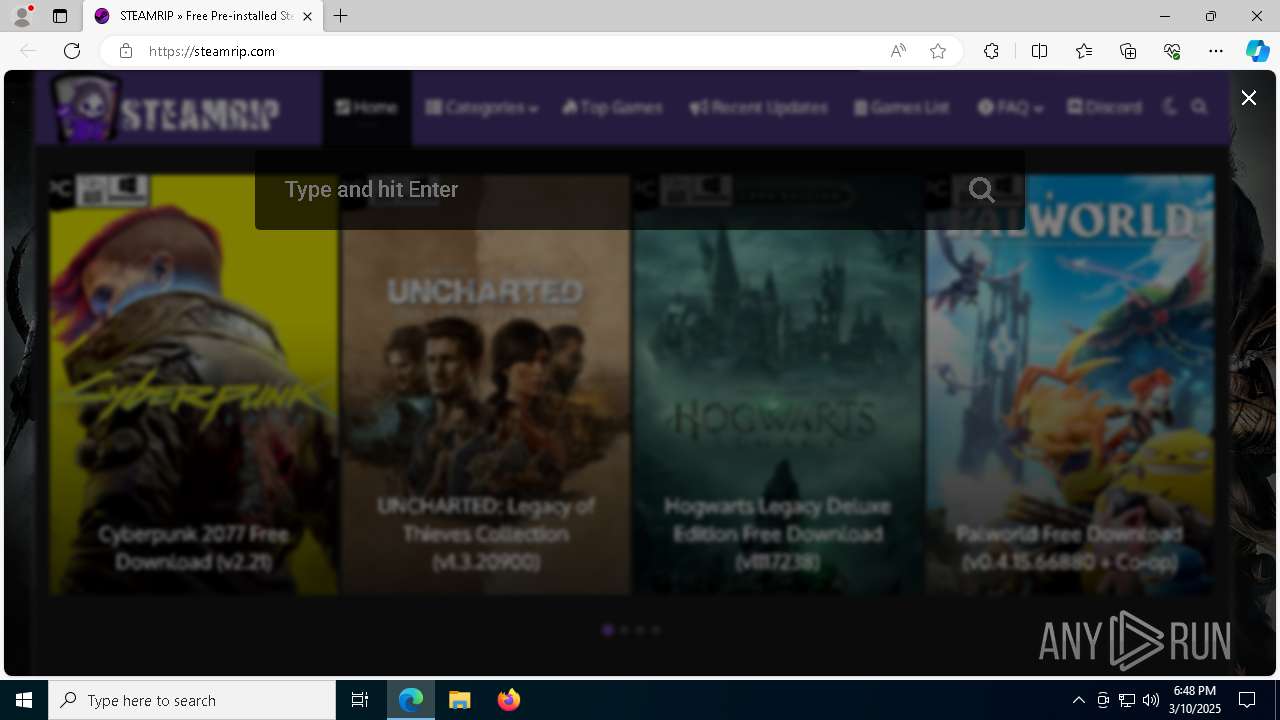Show hidden system tray icons
Screen dimensions: 1280x720
pos(1078,700)
